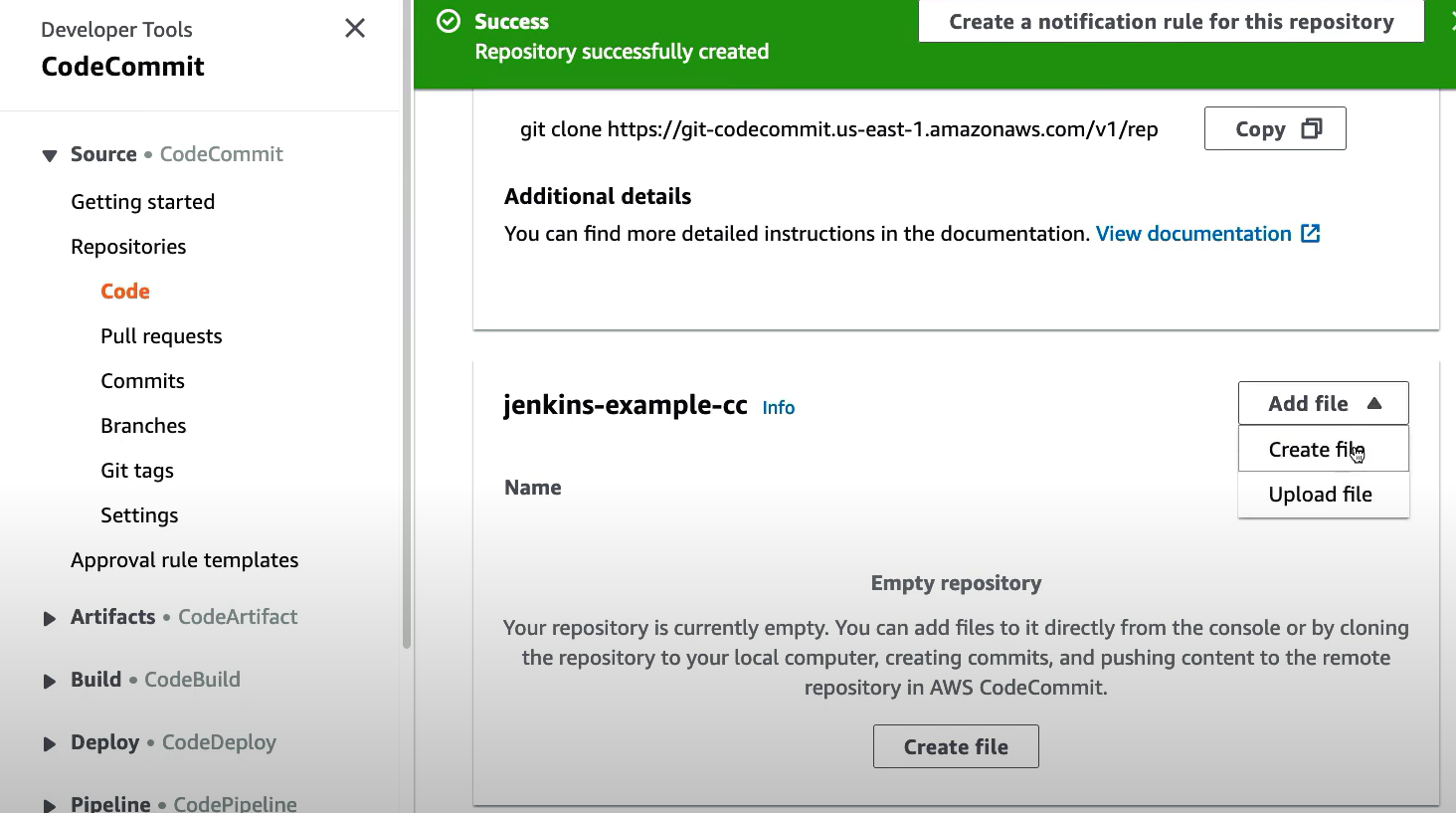Open the Repositories list
This screenshot has height=813, width=1456.
[x=128, y=246]
